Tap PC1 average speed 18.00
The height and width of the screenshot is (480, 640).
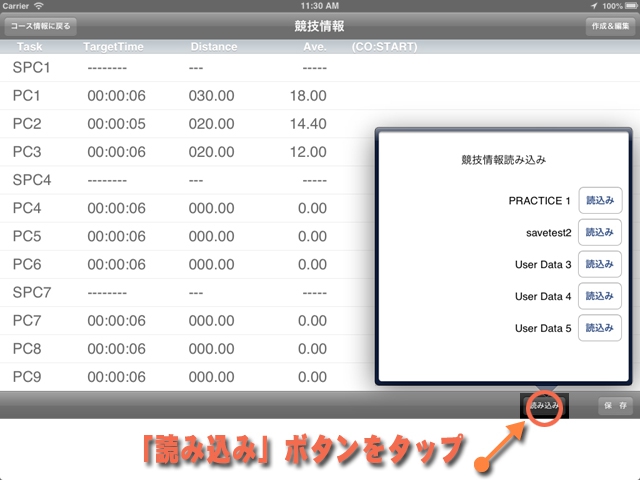[x=307, y=96]
